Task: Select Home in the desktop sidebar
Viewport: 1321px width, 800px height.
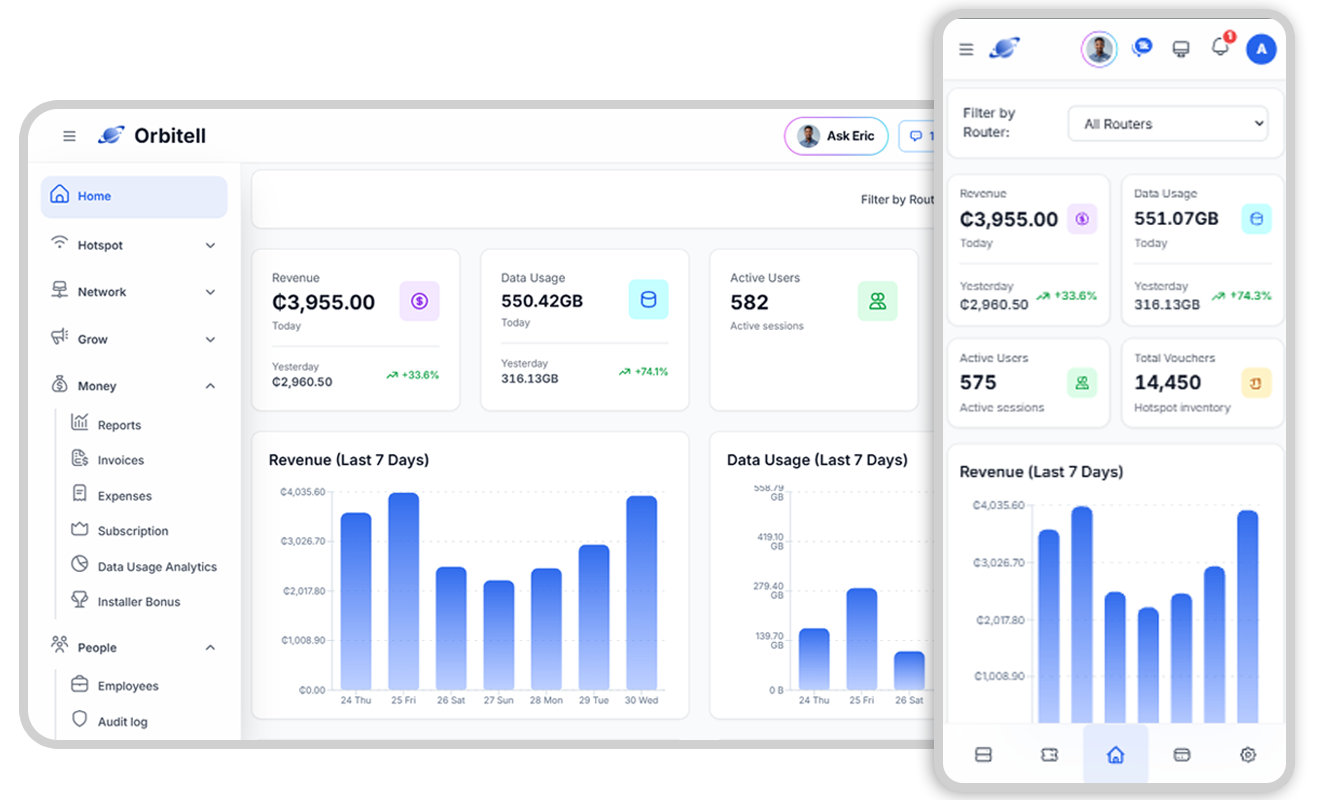Action: coord(134,197)
